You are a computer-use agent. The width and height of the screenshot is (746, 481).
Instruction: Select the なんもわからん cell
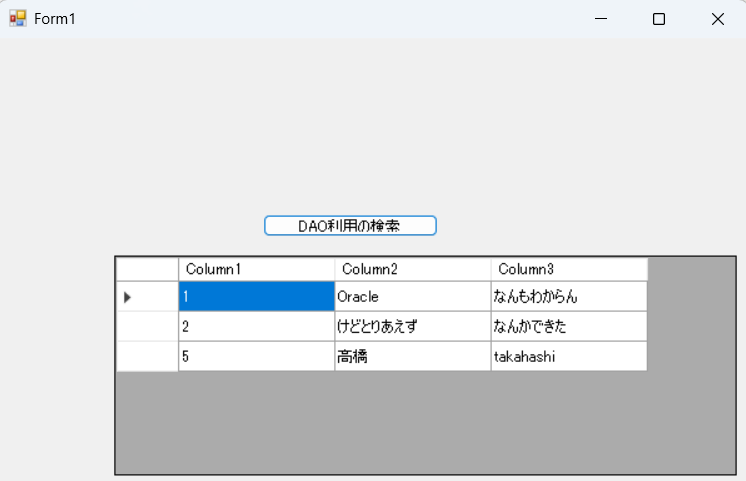[569, 296]
